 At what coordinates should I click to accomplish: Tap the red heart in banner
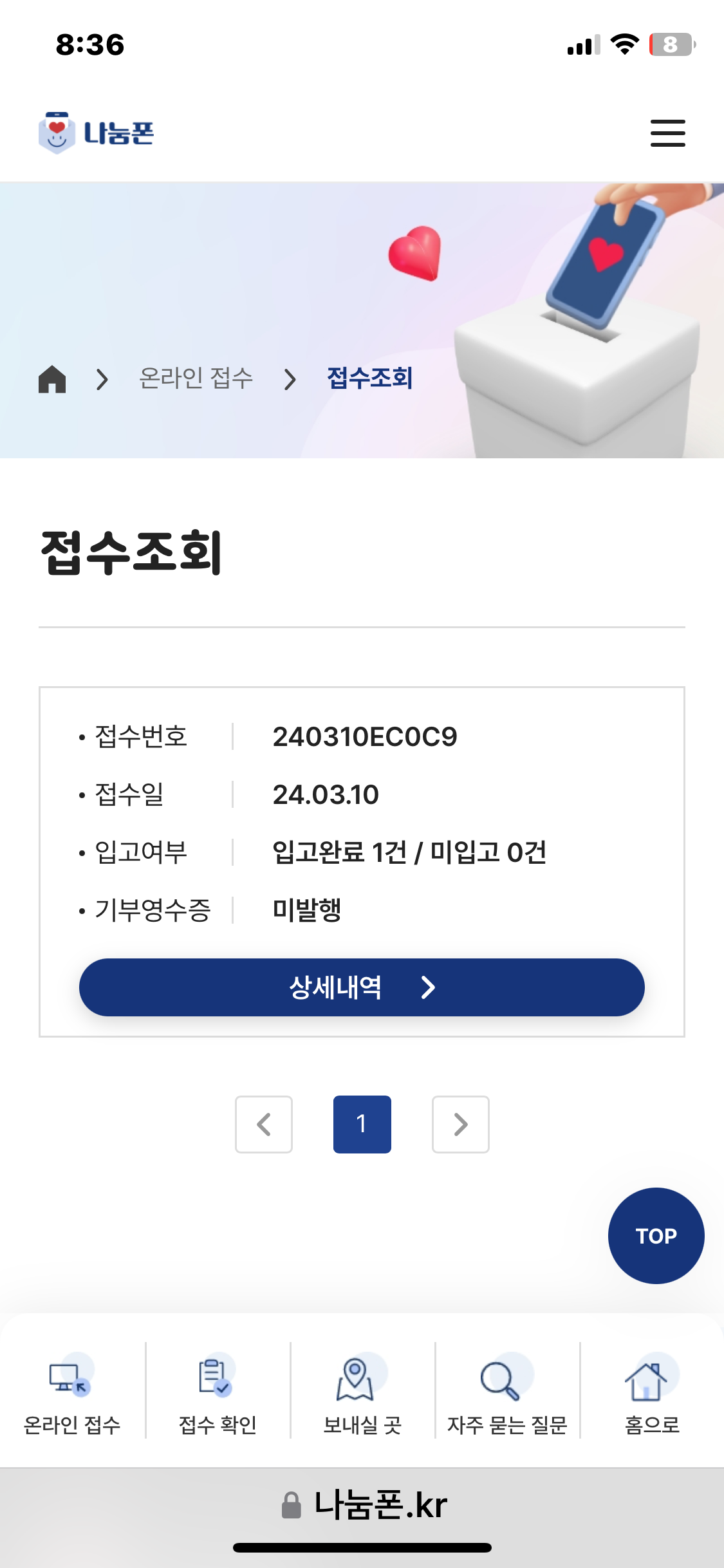click(x=416, y=253)
